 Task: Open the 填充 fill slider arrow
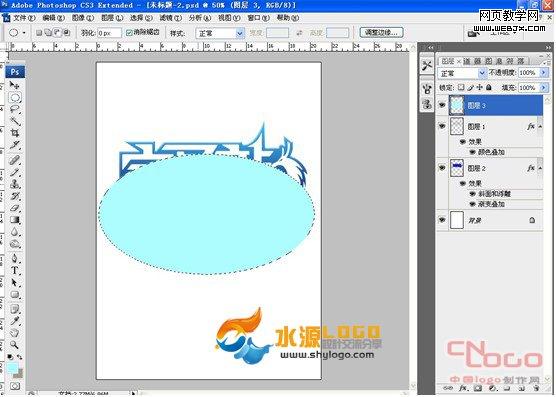[544, 87]
